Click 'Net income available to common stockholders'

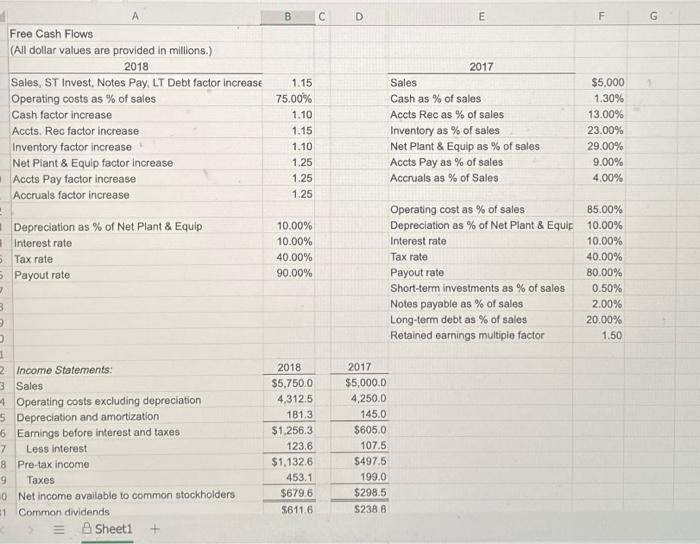coord(126,495)
